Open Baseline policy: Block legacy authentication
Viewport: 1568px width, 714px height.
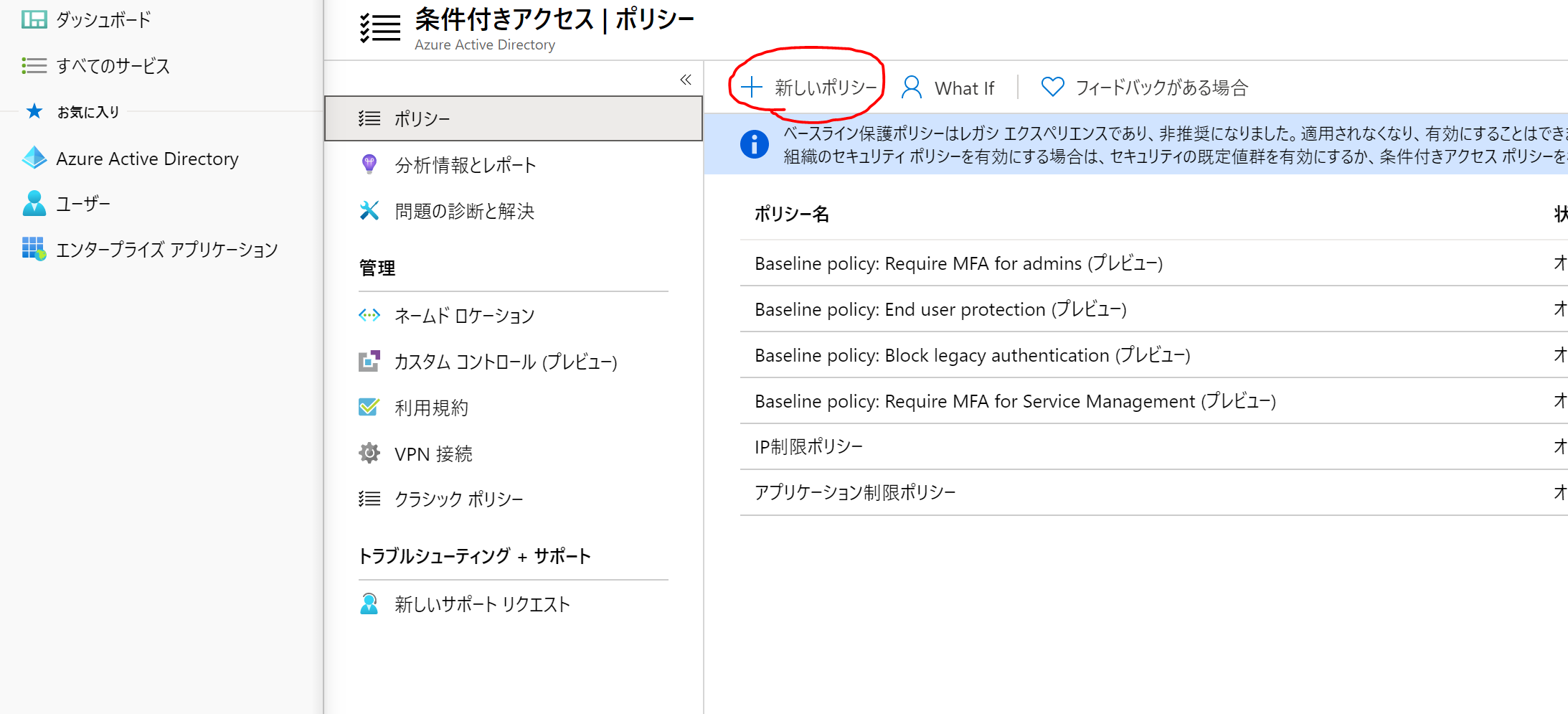[972, 355]
